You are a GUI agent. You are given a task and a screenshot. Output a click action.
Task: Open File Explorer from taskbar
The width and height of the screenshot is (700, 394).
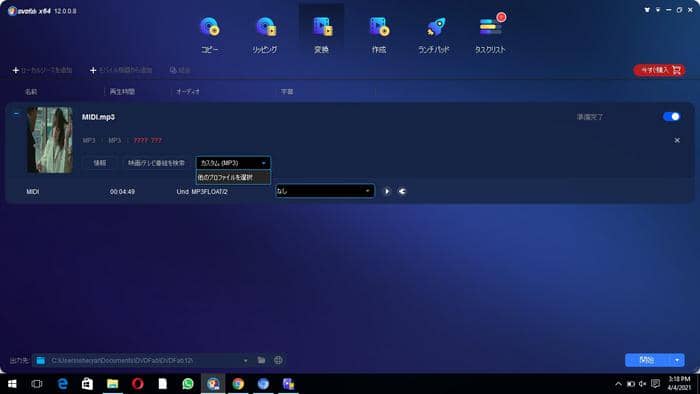pyautogui.click(x=112, y=384)
